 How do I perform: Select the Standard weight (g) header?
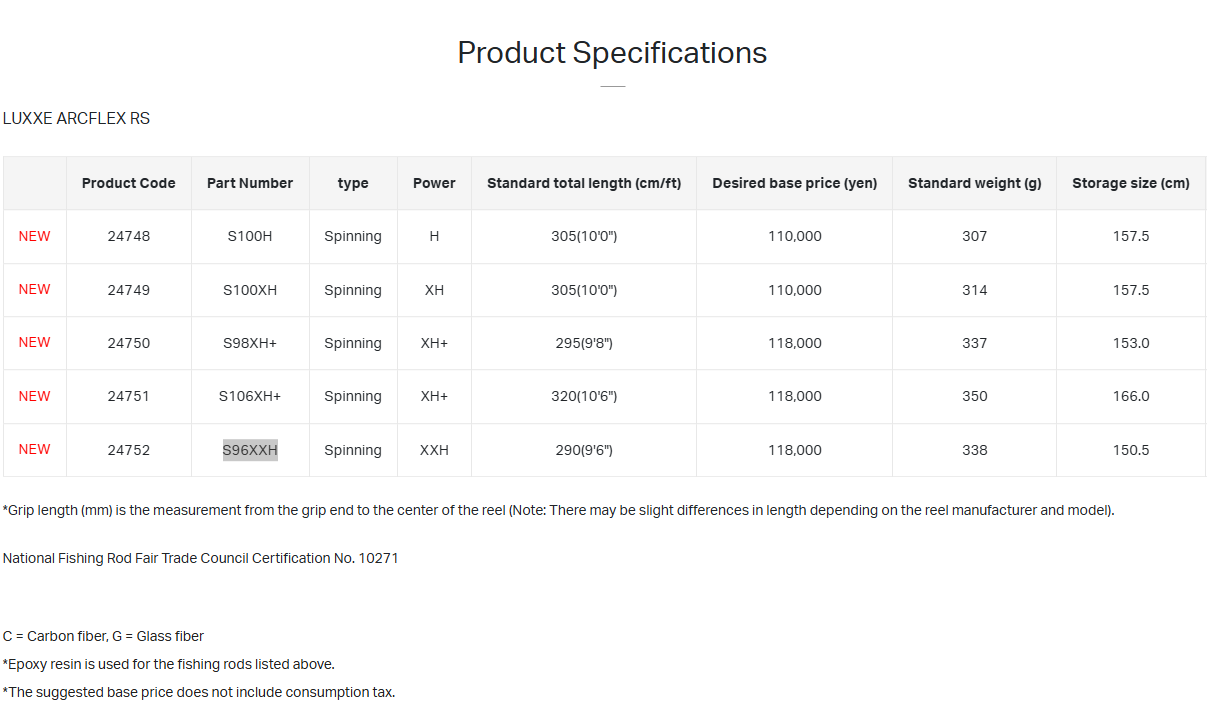pyautogui.click(x=974, y=183)
